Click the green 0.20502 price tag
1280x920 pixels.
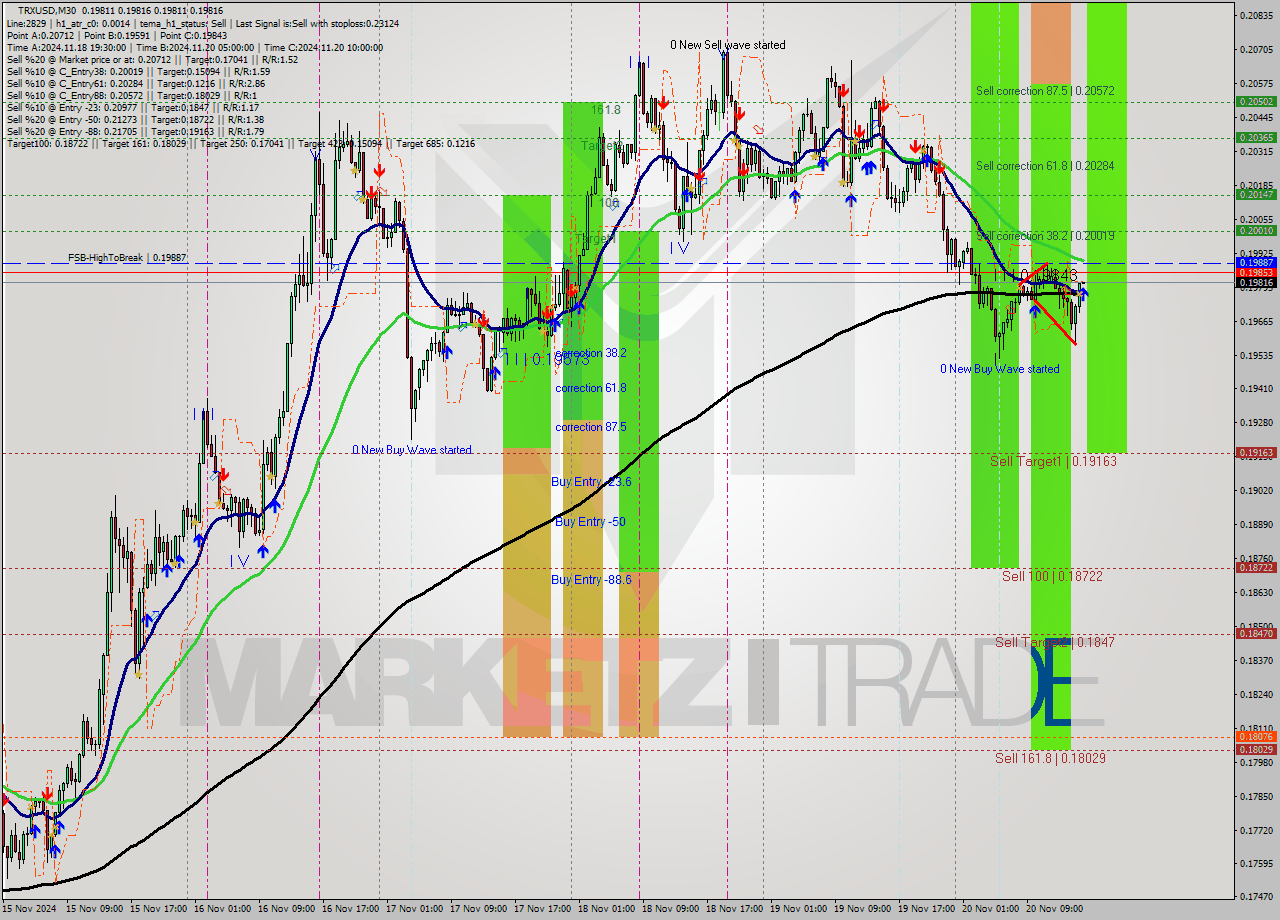pyautogui.click(x=1256, y=102)
